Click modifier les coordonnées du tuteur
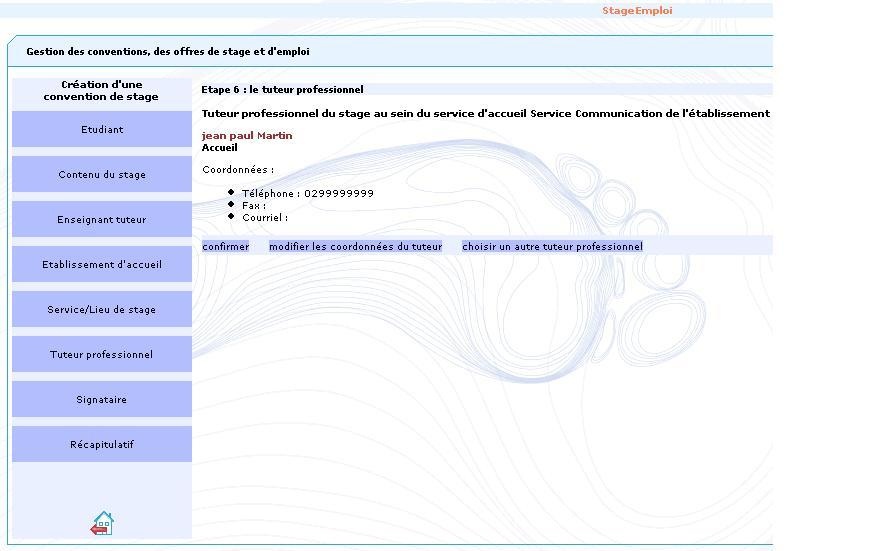The height and width of the screenshot is (551, 872). (x=355, y=246)
